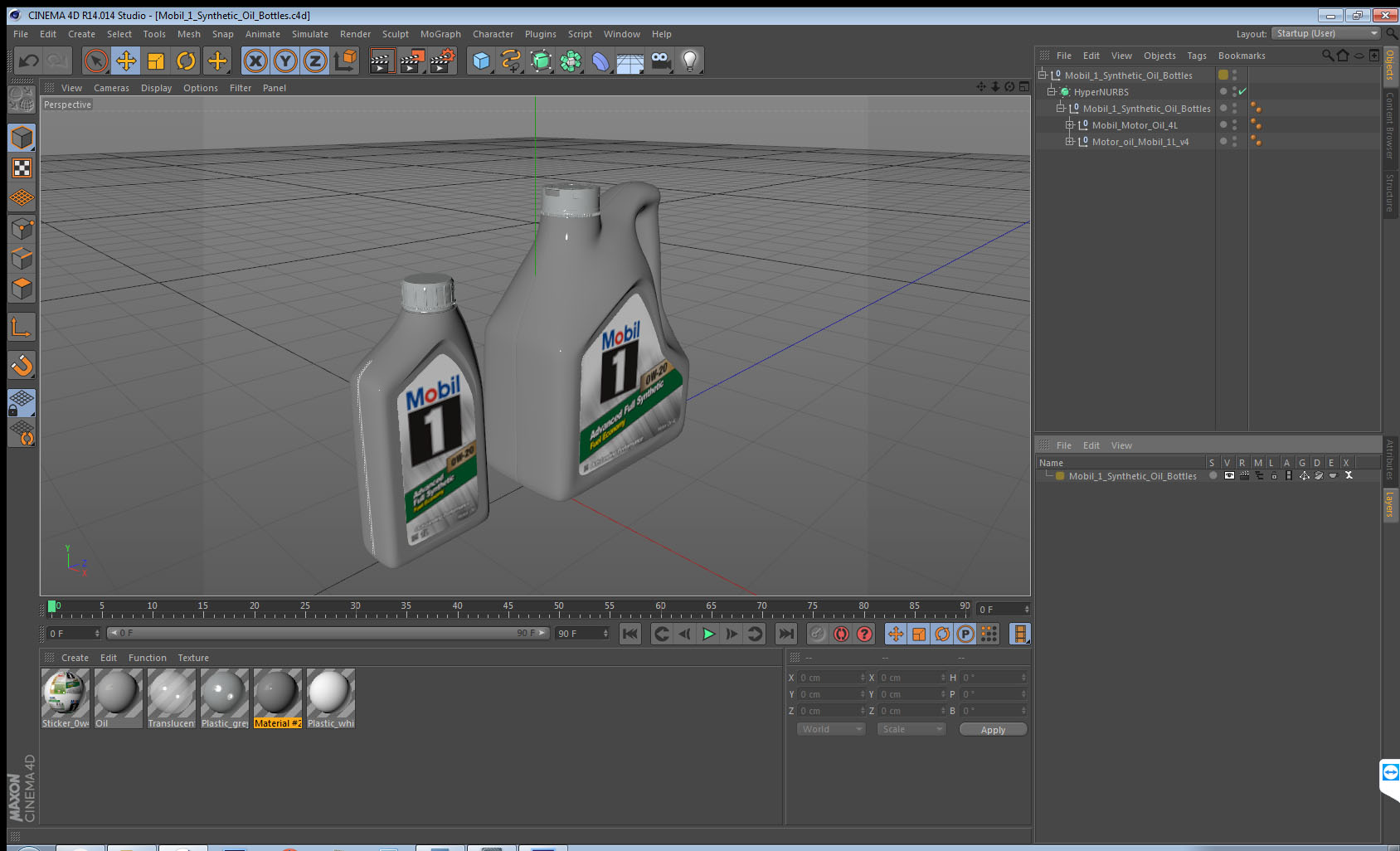Expand the Mobil_Motor_Oil_4L object
Image resolution: width=1400 pixels, height=851 pixels.
pos(1070,124)
